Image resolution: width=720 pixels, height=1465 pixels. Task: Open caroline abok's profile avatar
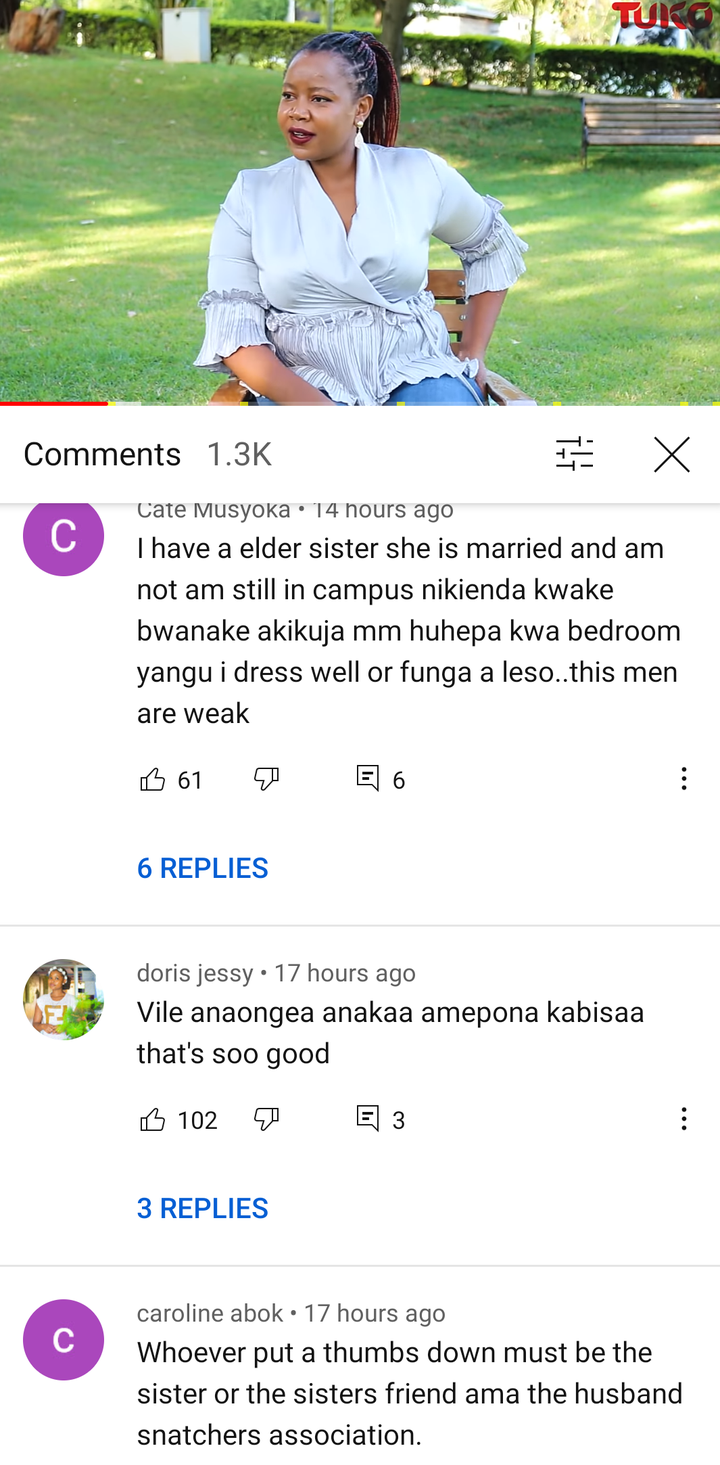[x=63, y=1339]
